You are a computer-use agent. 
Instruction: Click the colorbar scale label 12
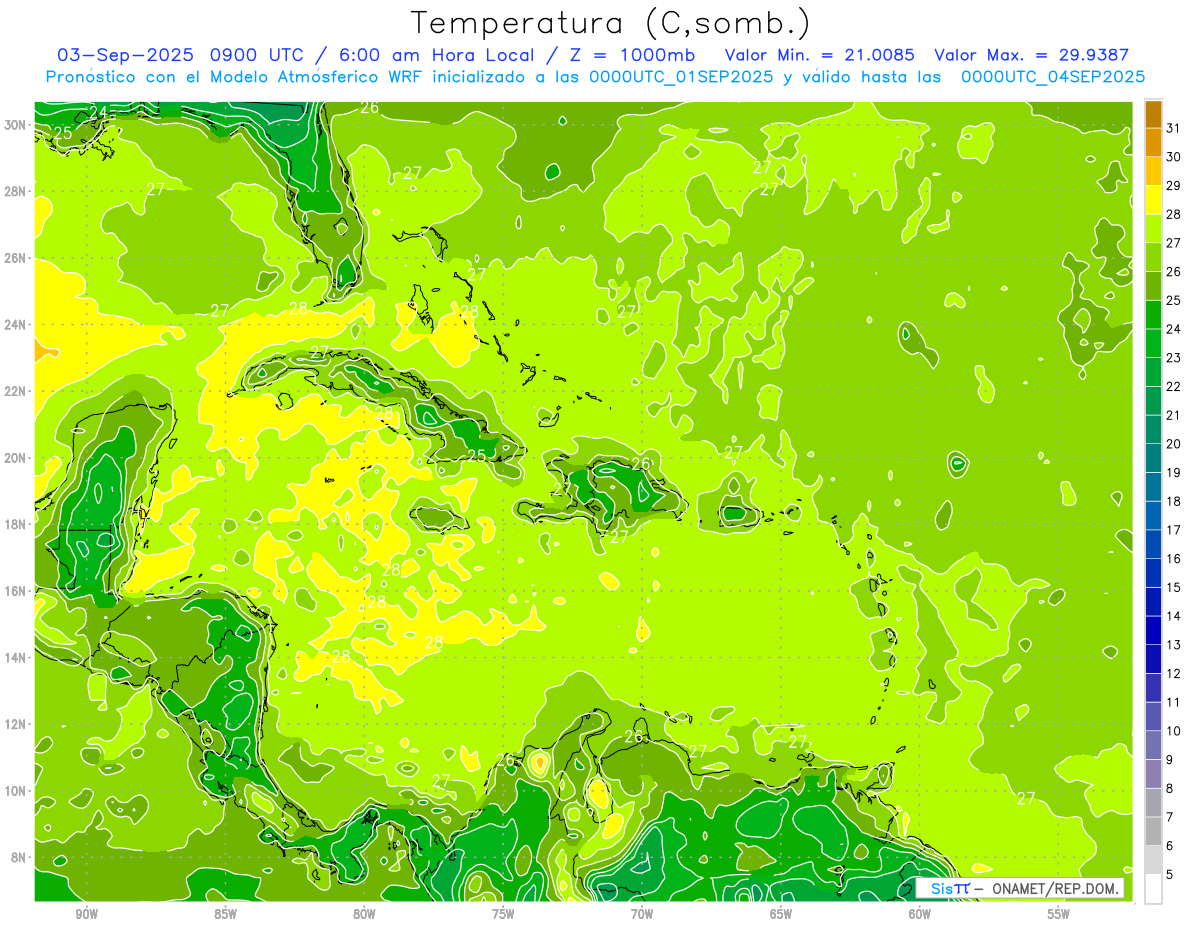[x=1174, y=674]
